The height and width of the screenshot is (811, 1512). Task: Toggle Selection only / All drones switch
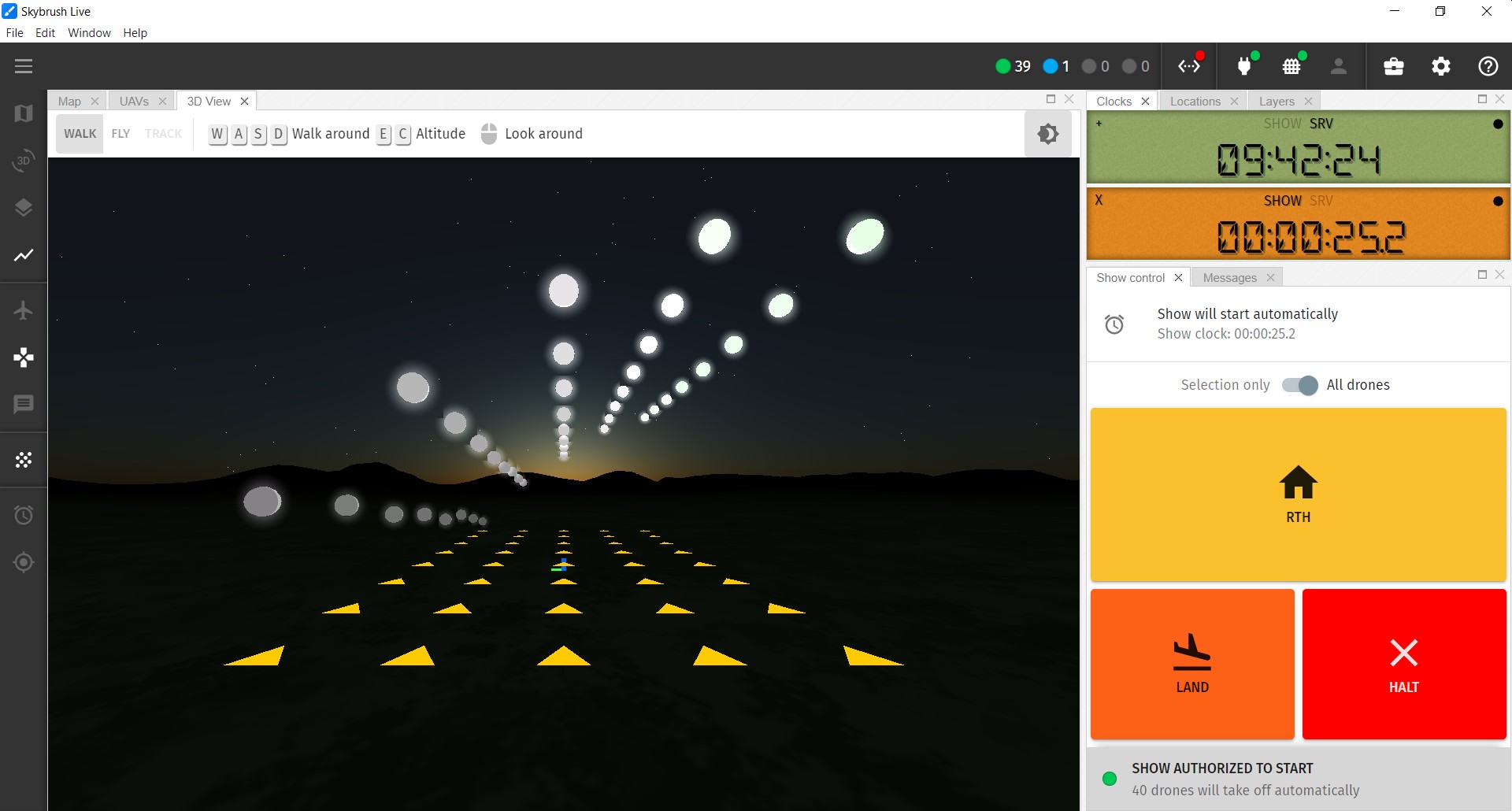pos(1299,385)
